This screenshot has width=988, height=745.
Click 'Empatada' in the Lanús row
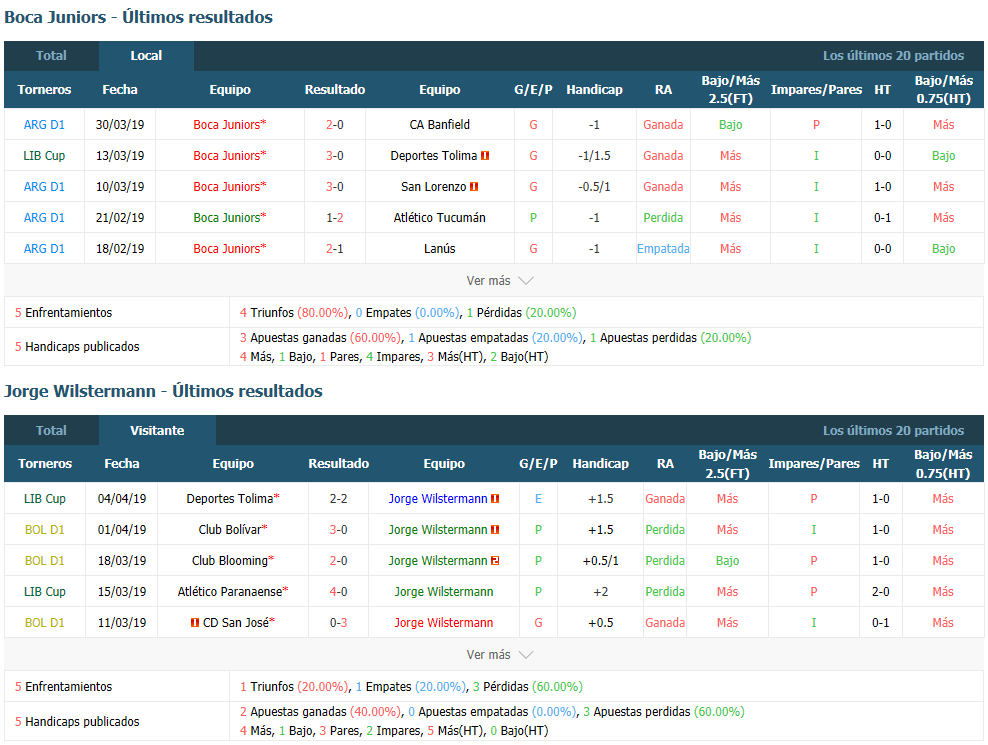[x=663, y=248]
